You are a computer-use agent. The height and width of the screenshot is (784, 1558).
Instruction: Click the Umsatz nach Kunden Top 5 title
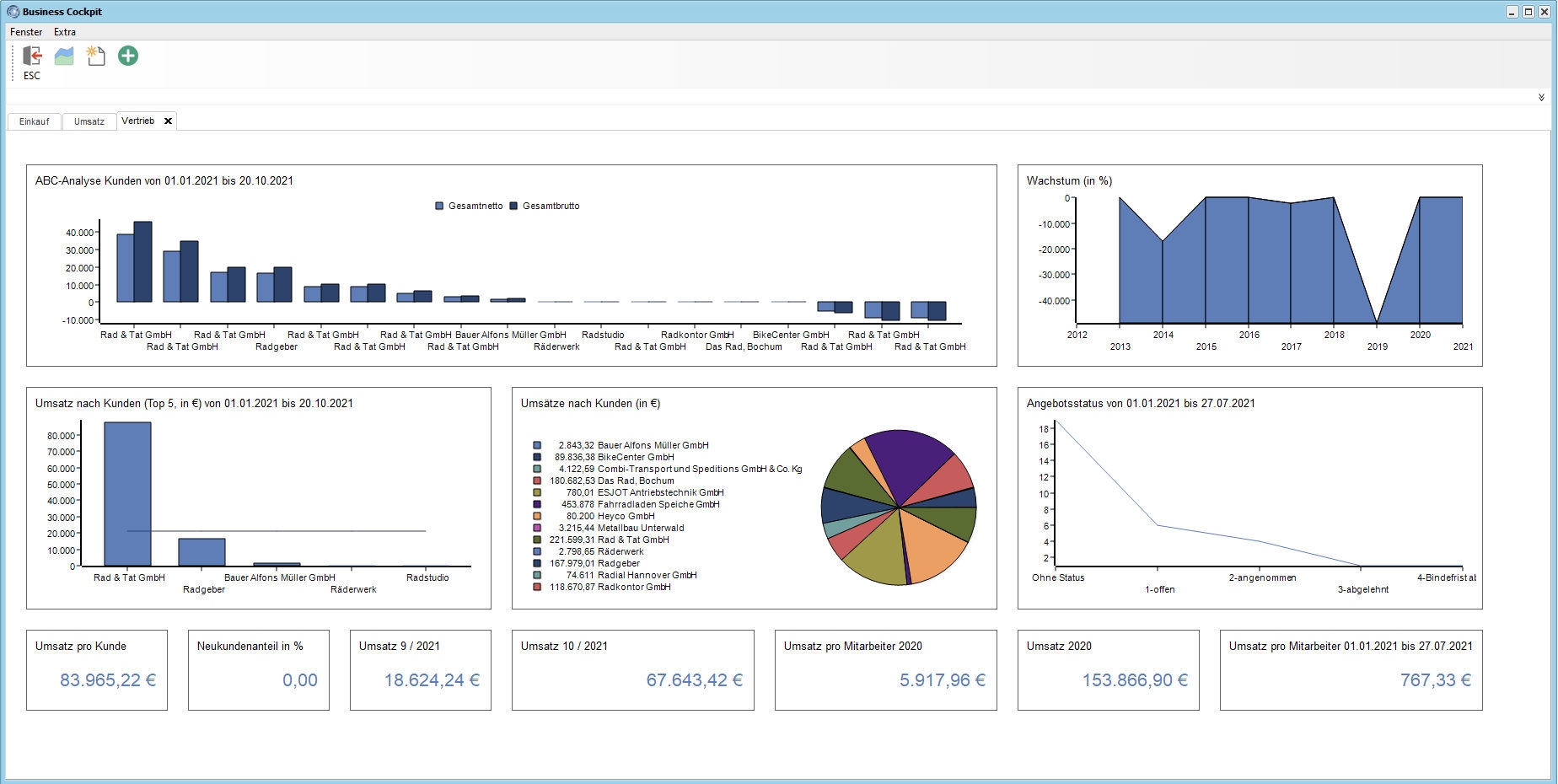[194, 403]
